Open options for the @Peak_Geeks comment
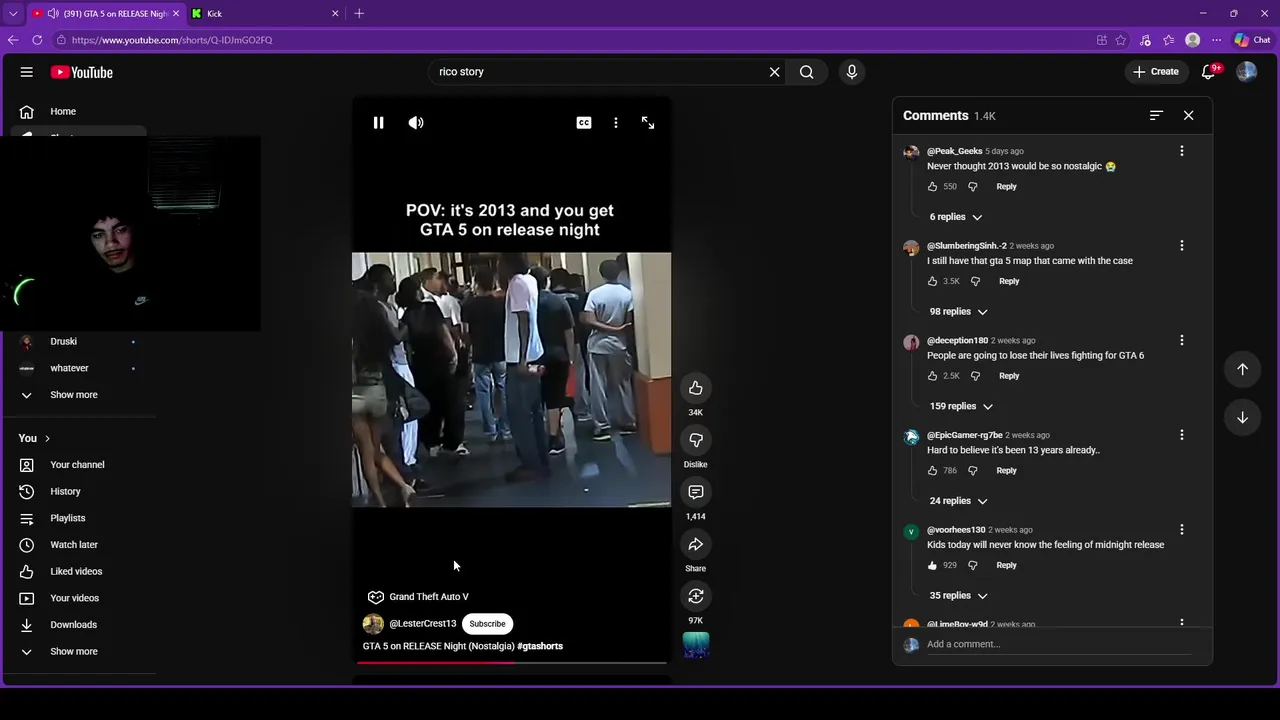Screen dimensions: 1280x720 [1181, 151]
